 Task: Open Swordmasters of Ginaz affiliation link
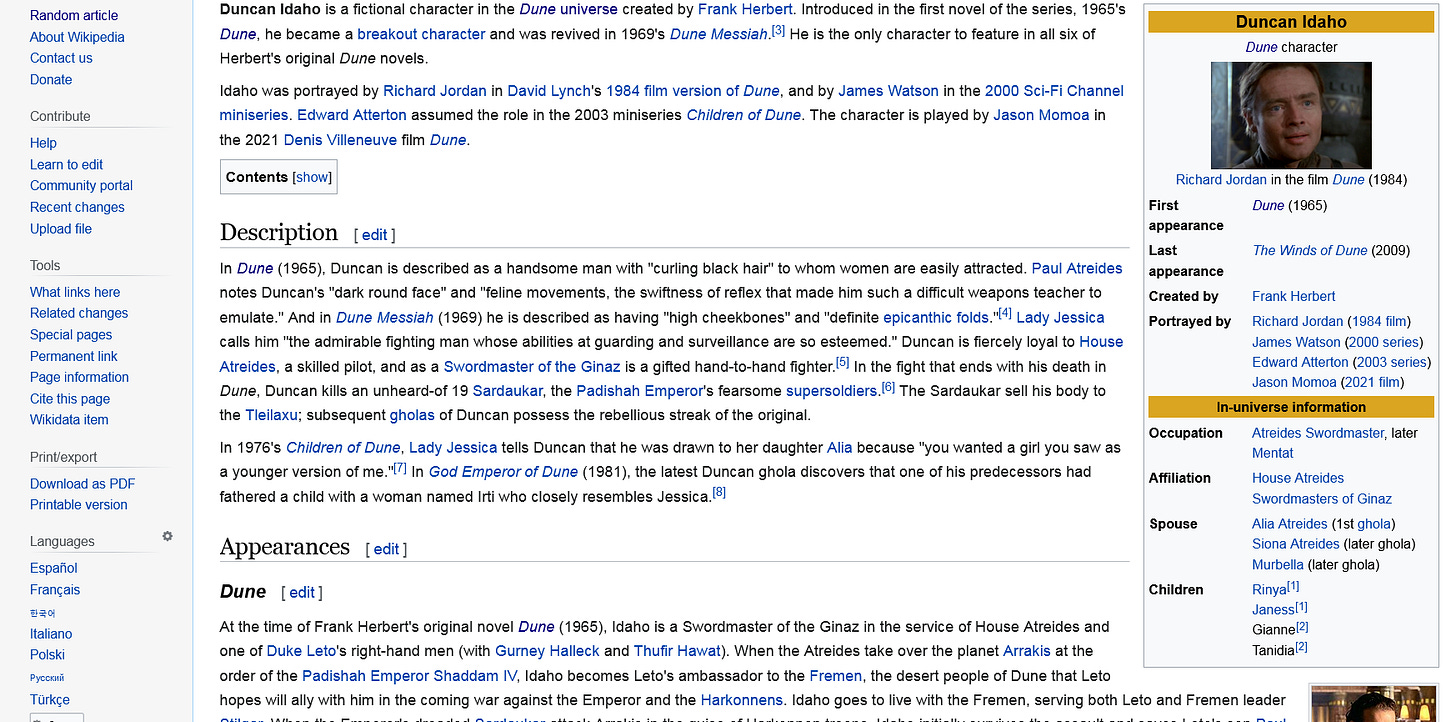click(1321, 499)
